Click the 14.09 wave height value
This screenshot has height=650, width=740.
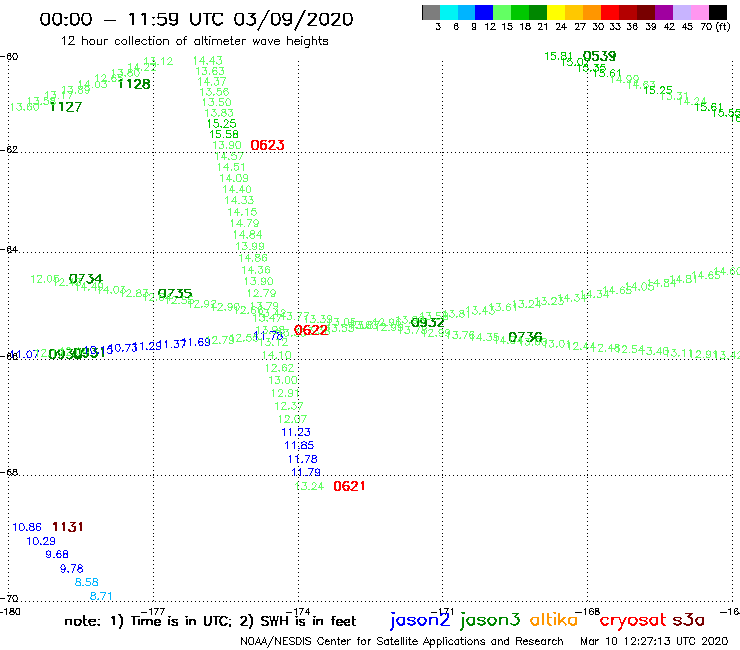click(234, 178)
